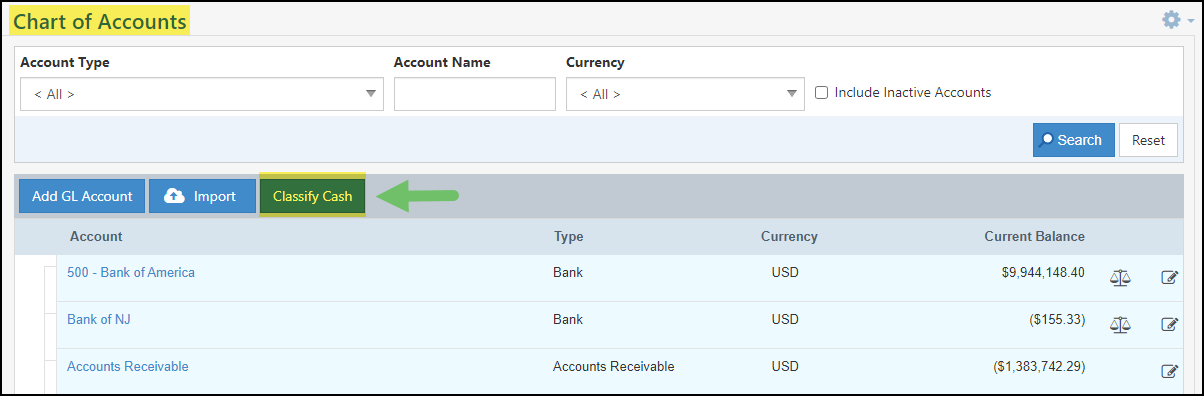Click the Account Name input field
Screen dimensions: 1204x396
pyautogui.click(x=474, y=94)
